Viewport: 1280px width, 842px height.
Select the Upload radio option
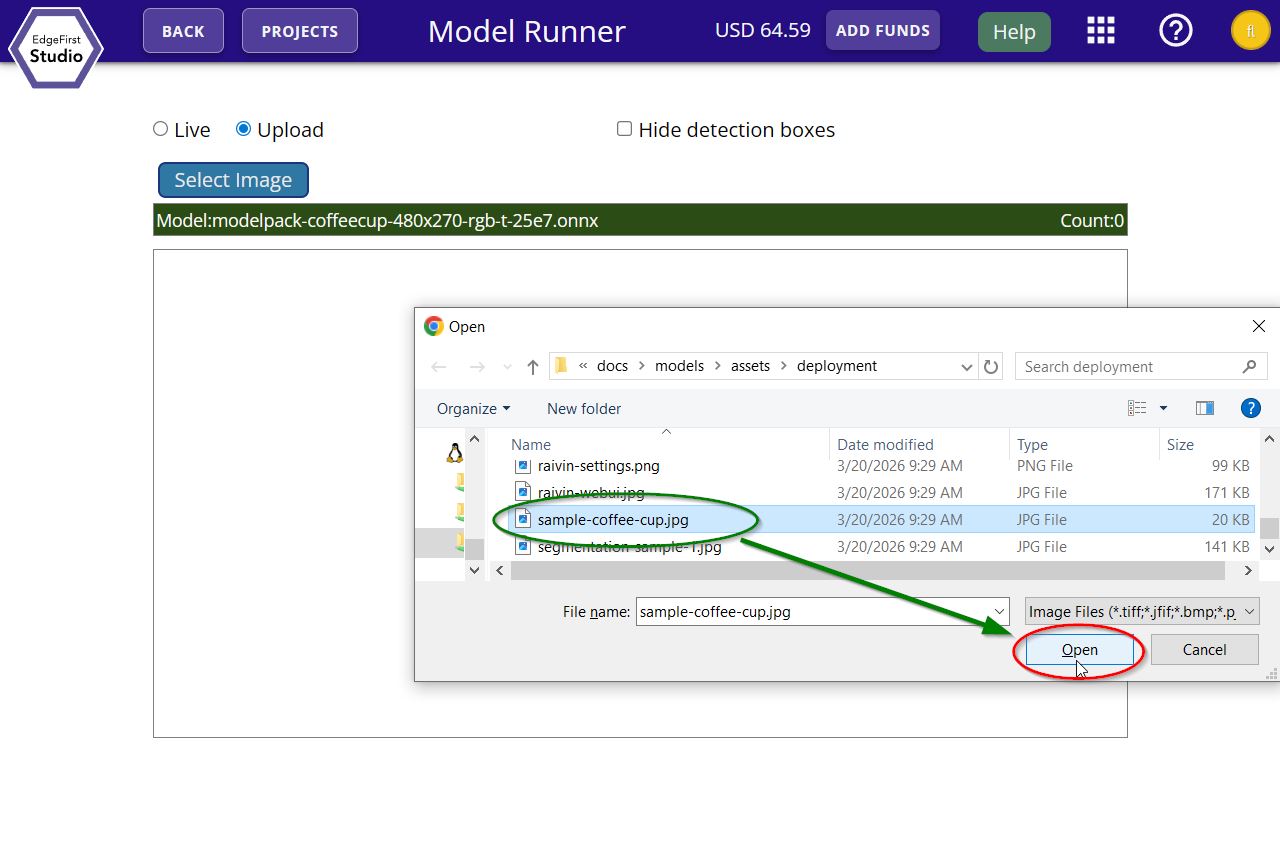pos(243,129)
